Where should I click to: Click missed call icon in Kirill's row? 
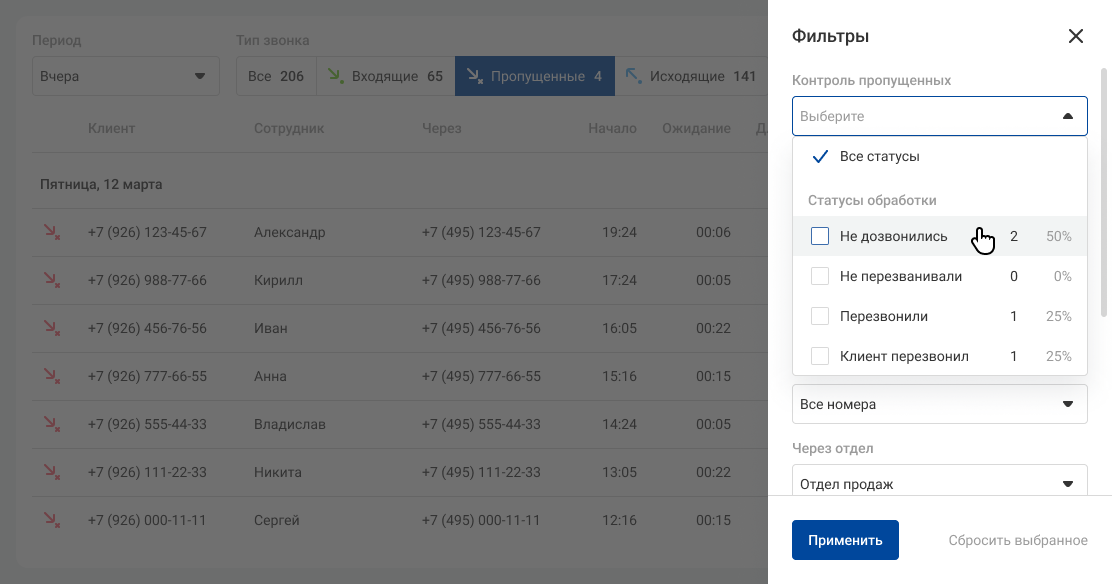click(51, 280)
